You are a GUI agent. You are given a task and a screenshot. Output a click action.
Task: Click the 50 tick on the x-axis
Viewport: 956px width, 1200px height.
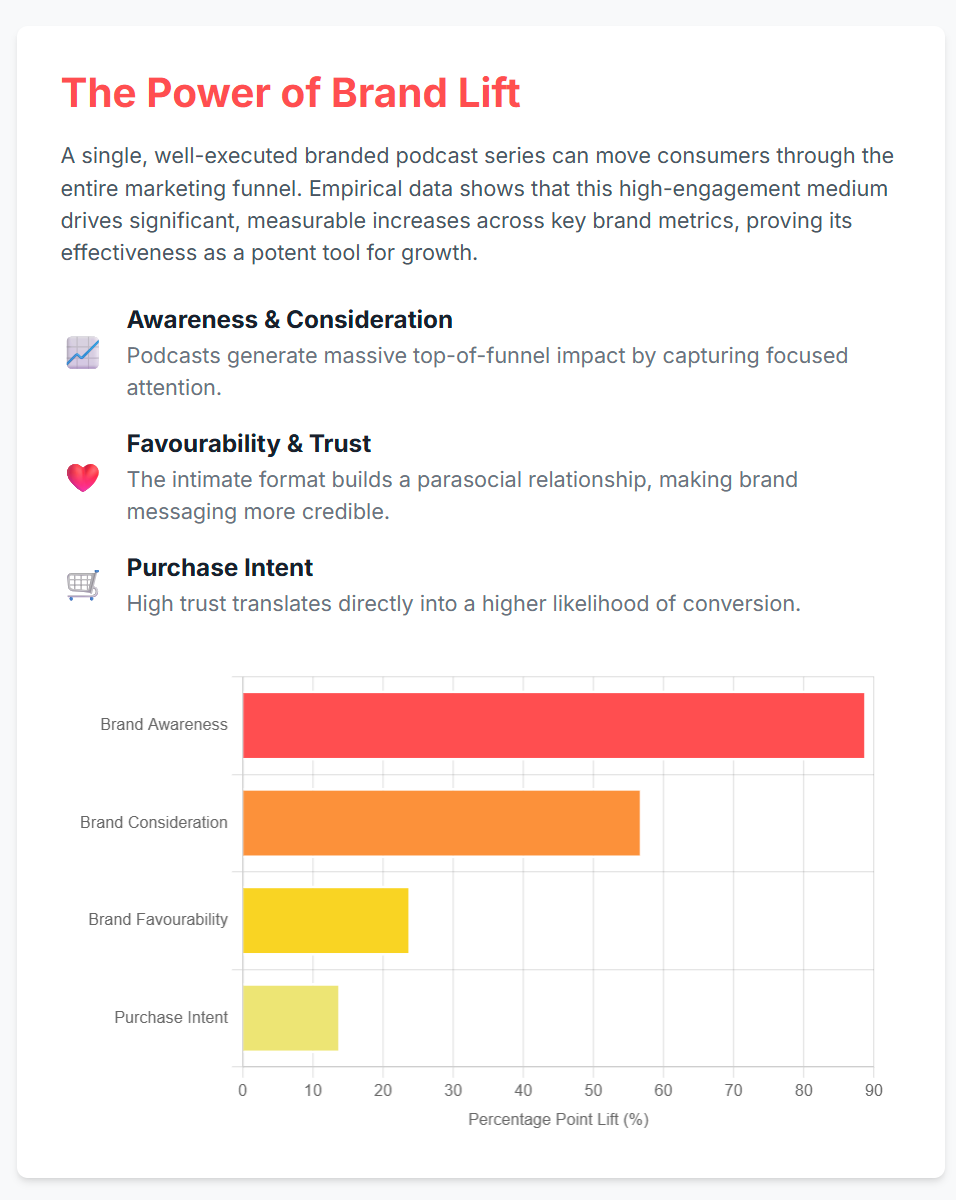coord(593,1089)
